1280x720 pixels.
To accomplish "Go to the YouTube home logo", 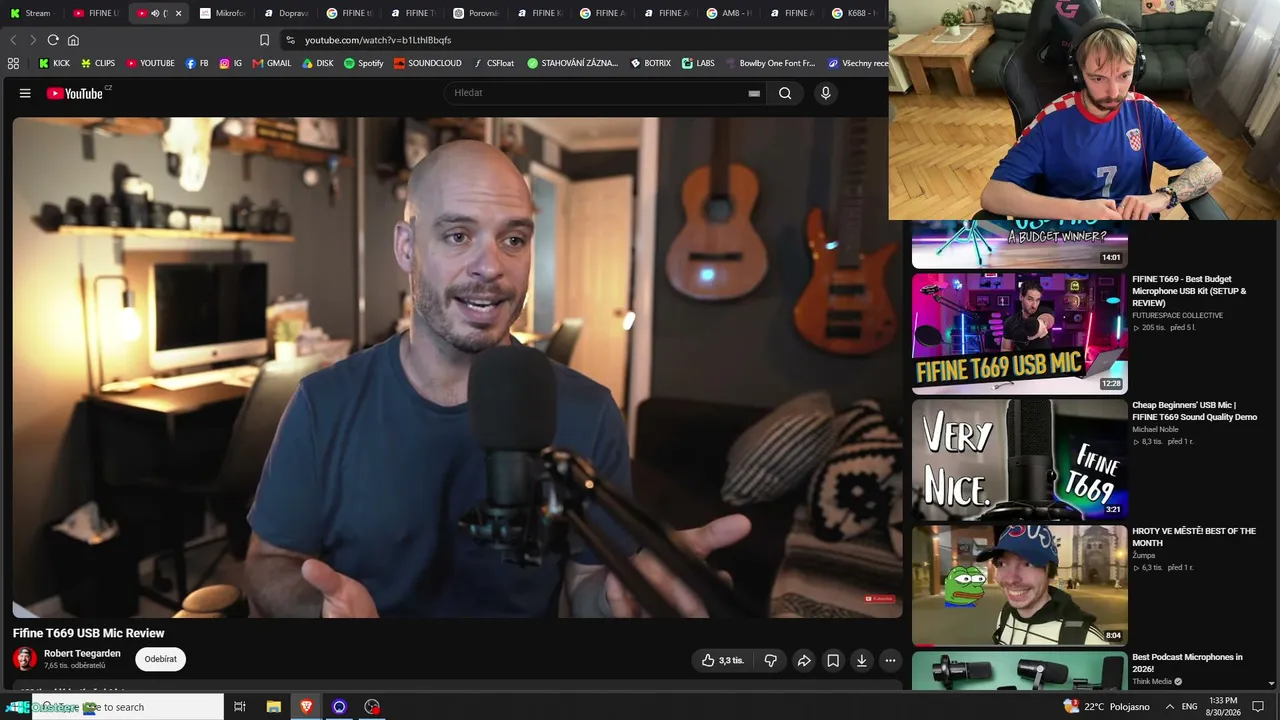I will point(75,93).
